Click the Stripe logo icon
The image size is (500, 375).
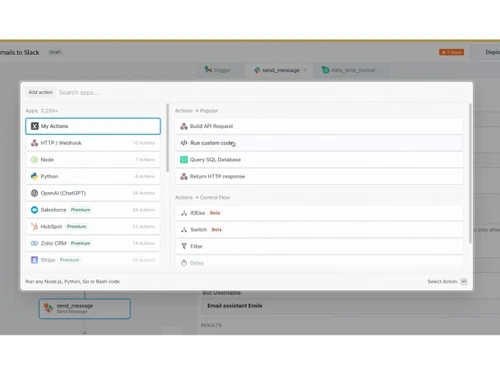pos(34,260)
